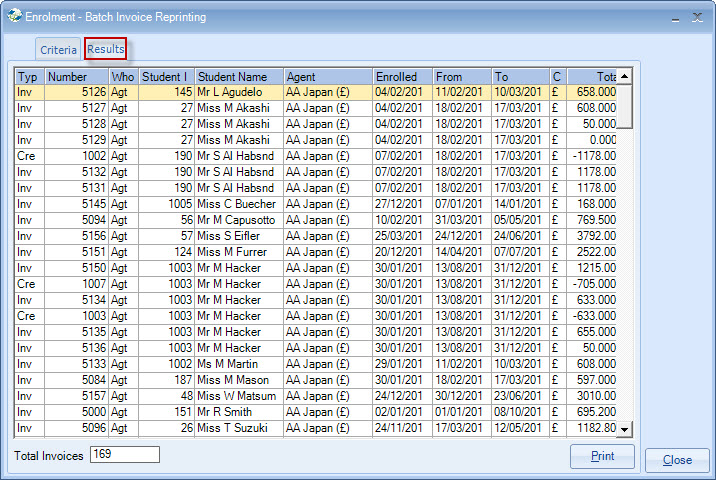
Task: Click the Enrolment window title icon
Action: [12, 17]
